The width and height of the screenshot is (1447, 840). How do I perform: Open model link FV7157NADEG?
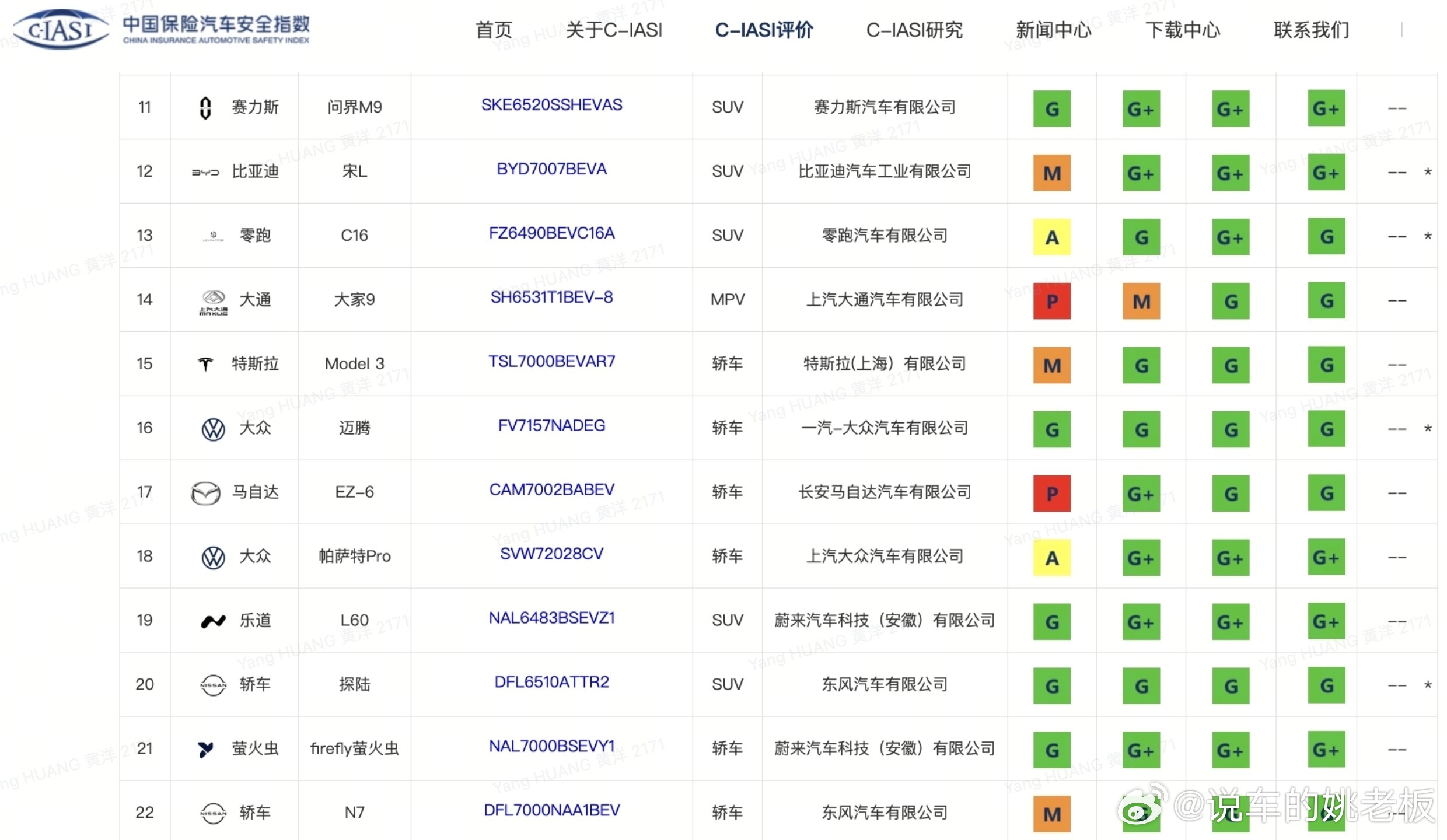(x=551, y=426)
